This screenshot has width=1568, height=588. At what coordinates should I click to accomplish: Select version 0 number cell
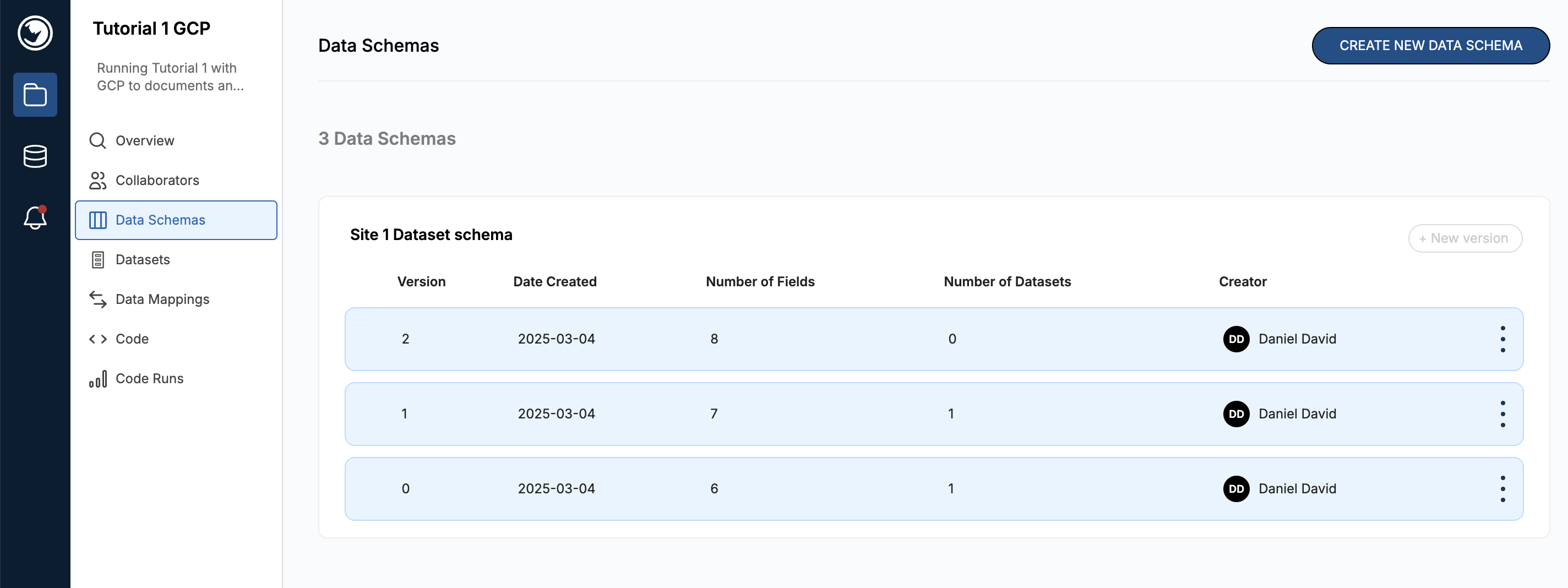point(405,489)
